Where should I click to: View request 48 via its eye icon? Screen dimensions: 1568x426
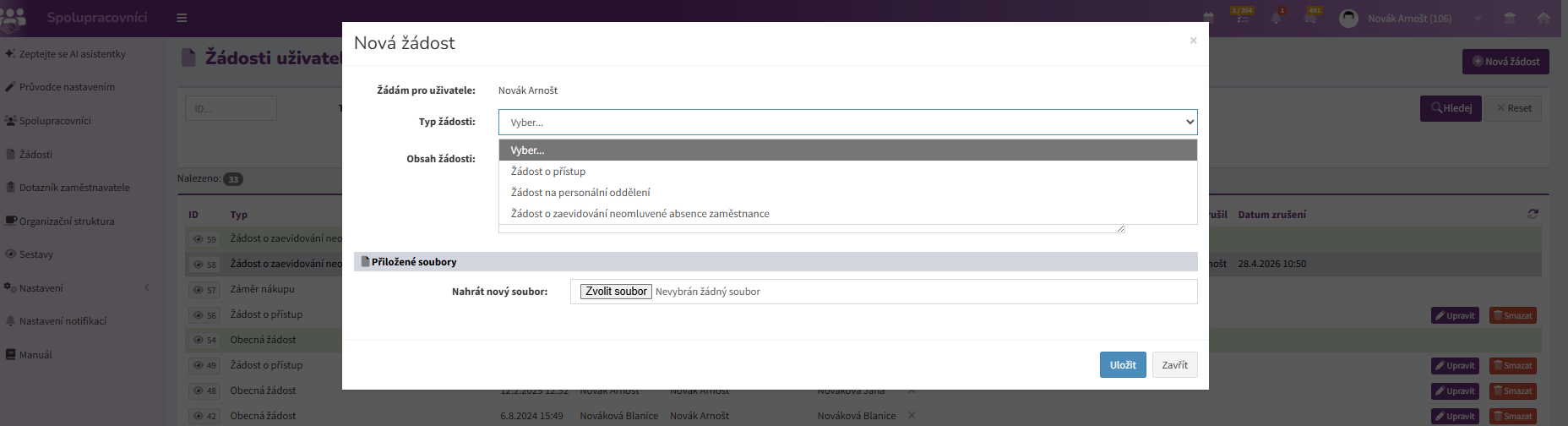(x=204, y=391)
